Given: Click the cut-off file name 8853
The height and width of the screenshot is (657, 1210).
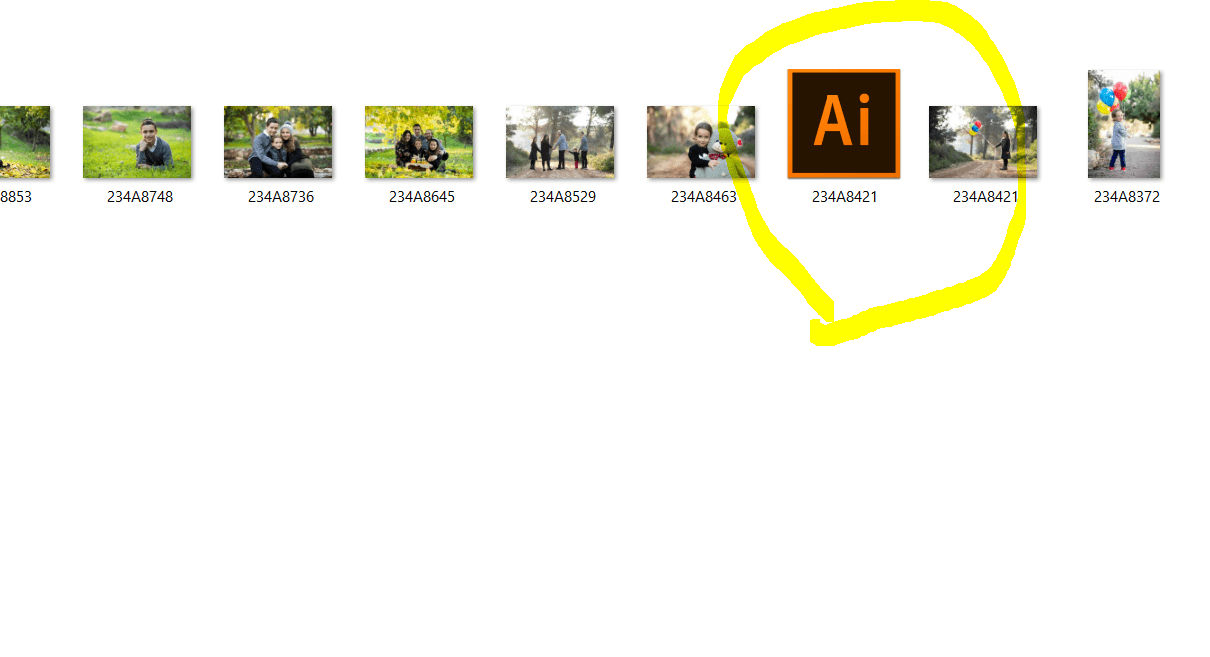Looking at the screenshot, I should point(16,197).
